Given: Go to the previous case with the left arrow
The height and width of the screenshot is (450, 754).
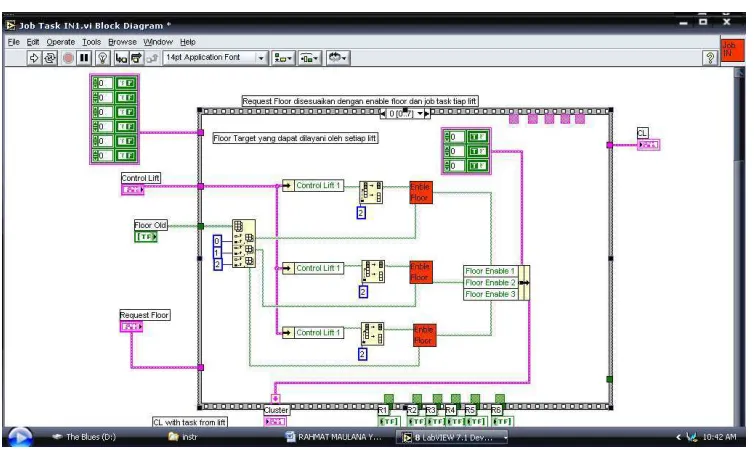Looking at the screenshot, I should click(x=383, y=114).
